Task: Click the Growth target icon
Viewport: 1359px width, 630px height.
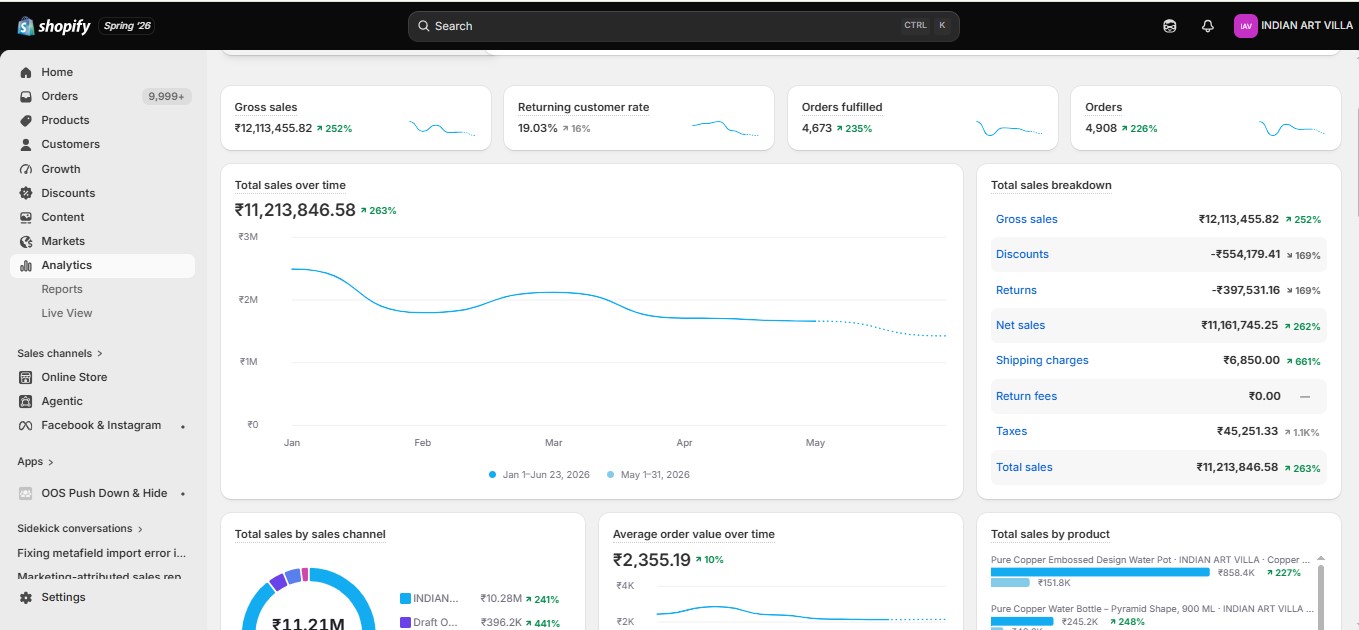Action: point(26,169)
